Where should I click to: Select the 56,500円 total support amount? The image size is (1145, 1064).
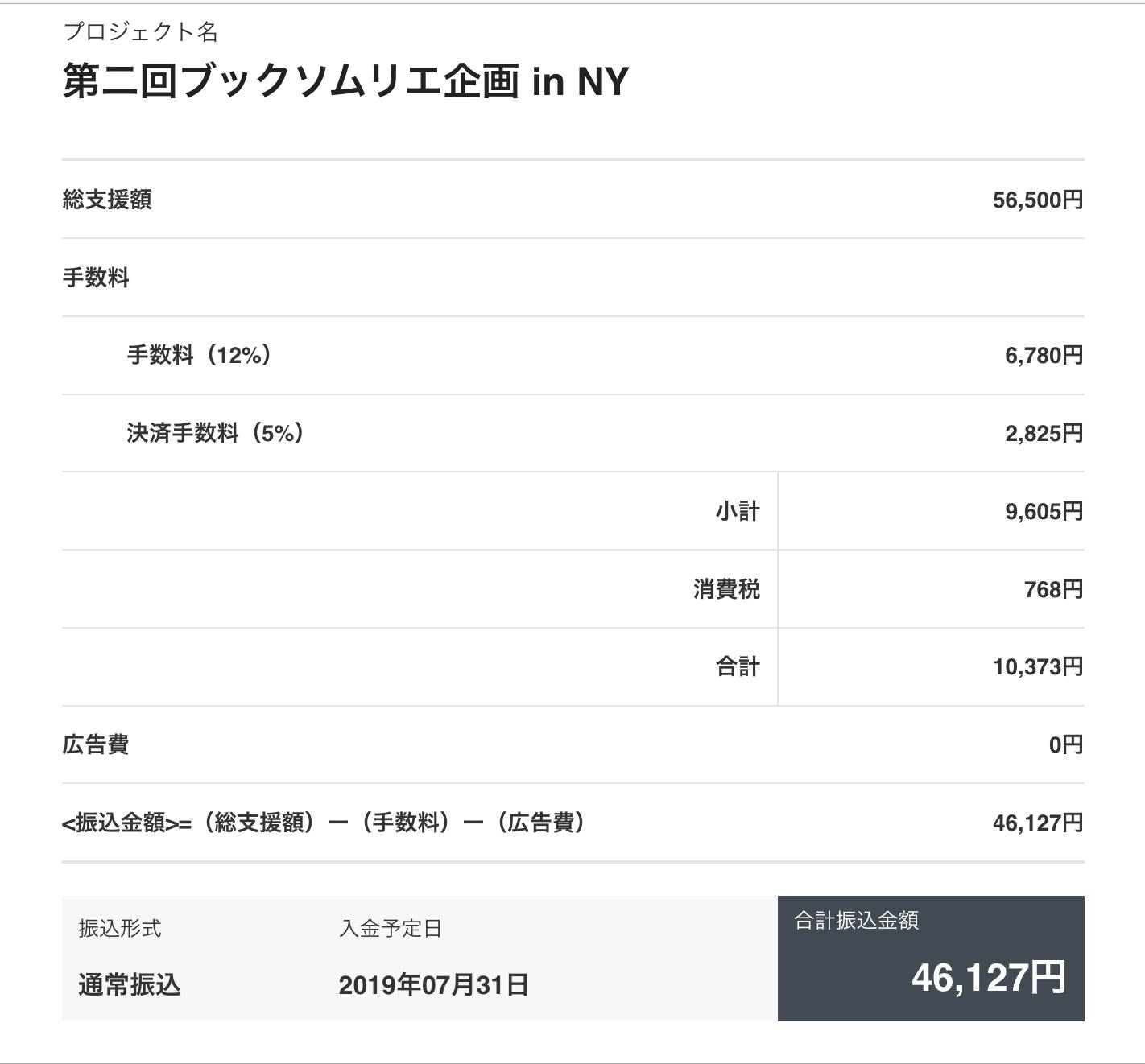pyautogui.click(x=1037, y=200)
